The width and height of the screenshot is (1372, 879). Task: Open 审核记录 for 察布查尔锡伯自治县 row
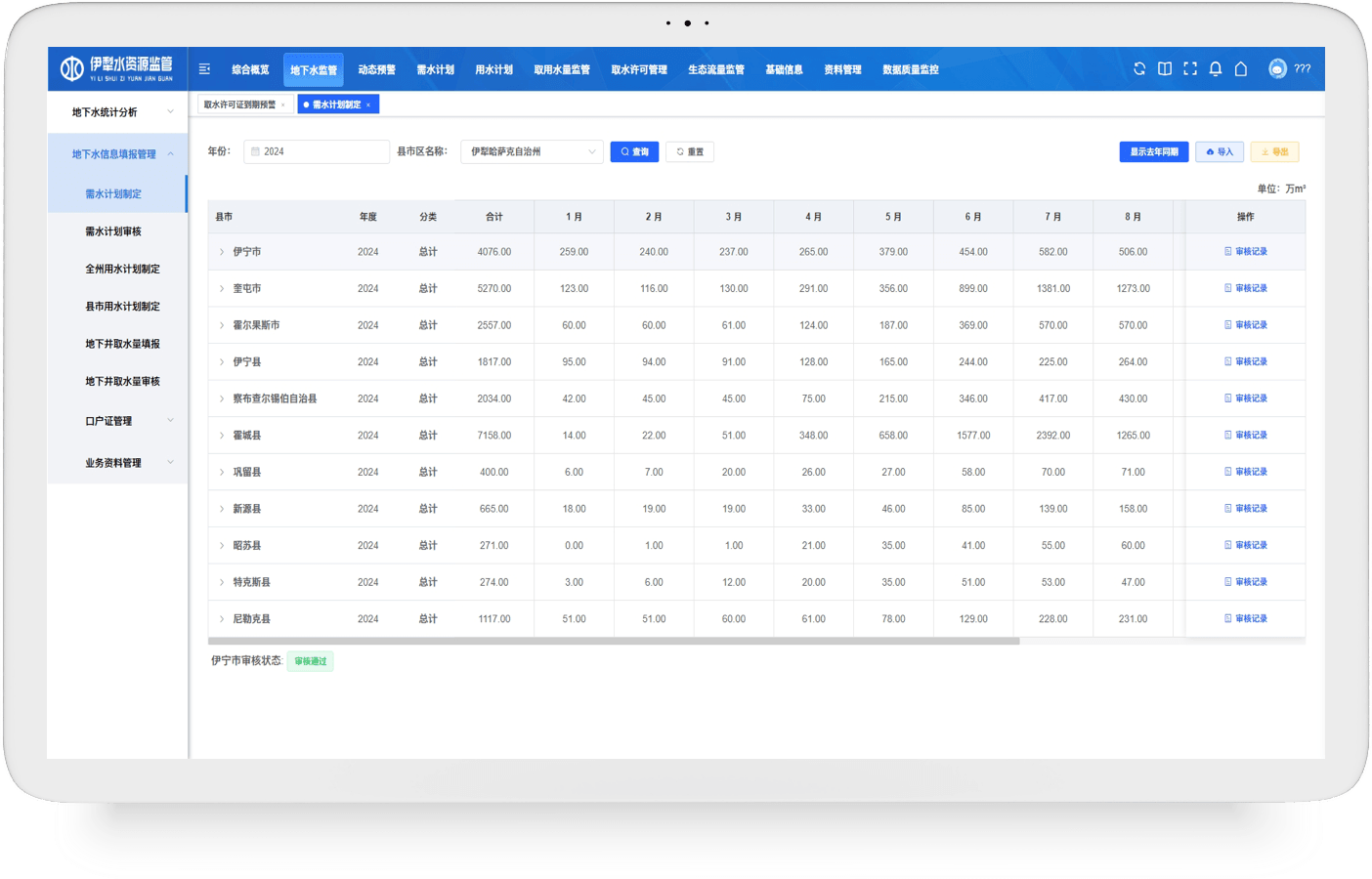pyautogui.click(x=1246, y=398)
